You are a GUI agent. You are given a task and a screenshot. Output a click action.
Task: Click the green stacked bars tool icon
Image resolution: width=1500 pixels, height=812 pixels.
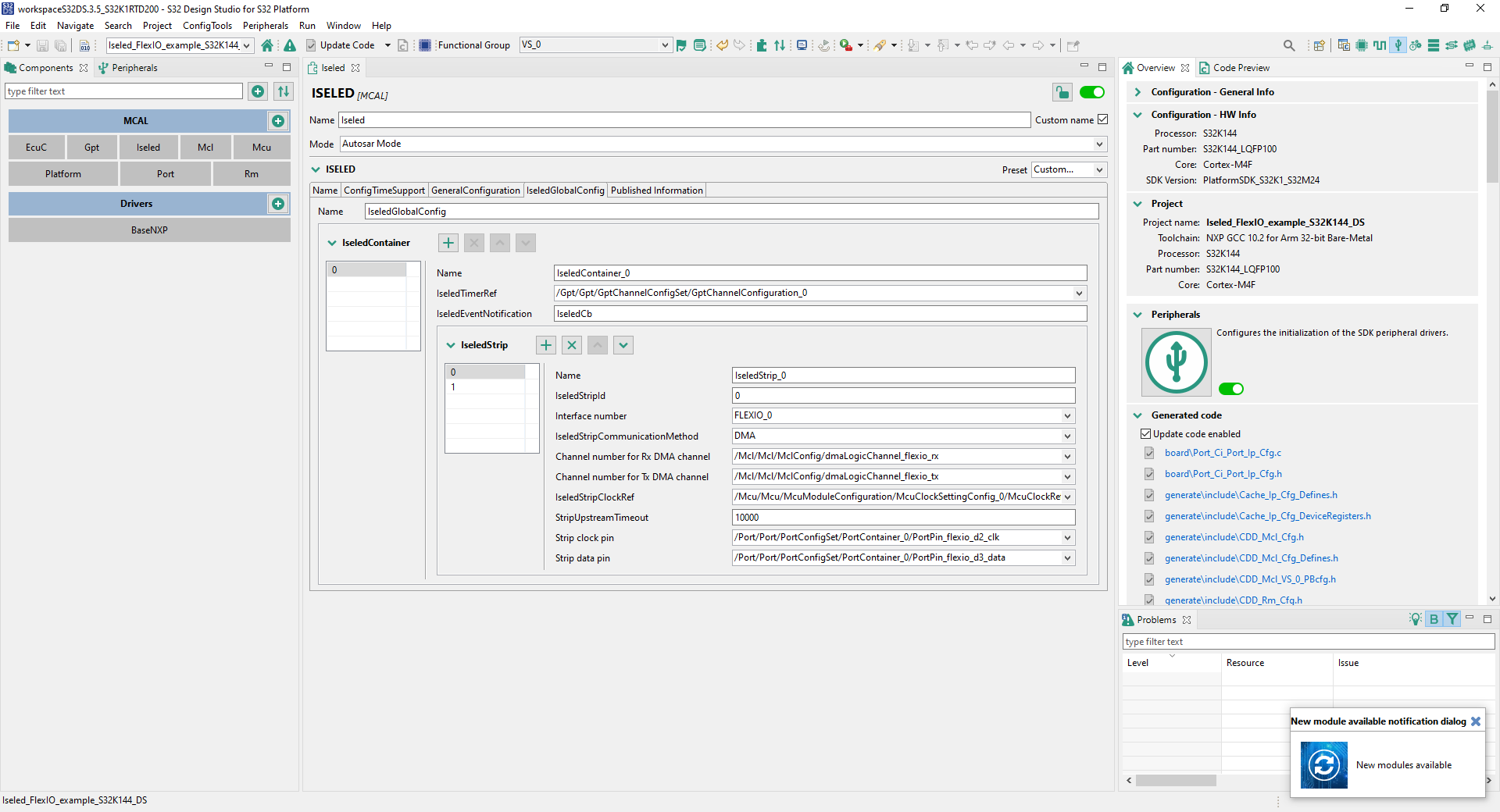tap(1434, 45)
